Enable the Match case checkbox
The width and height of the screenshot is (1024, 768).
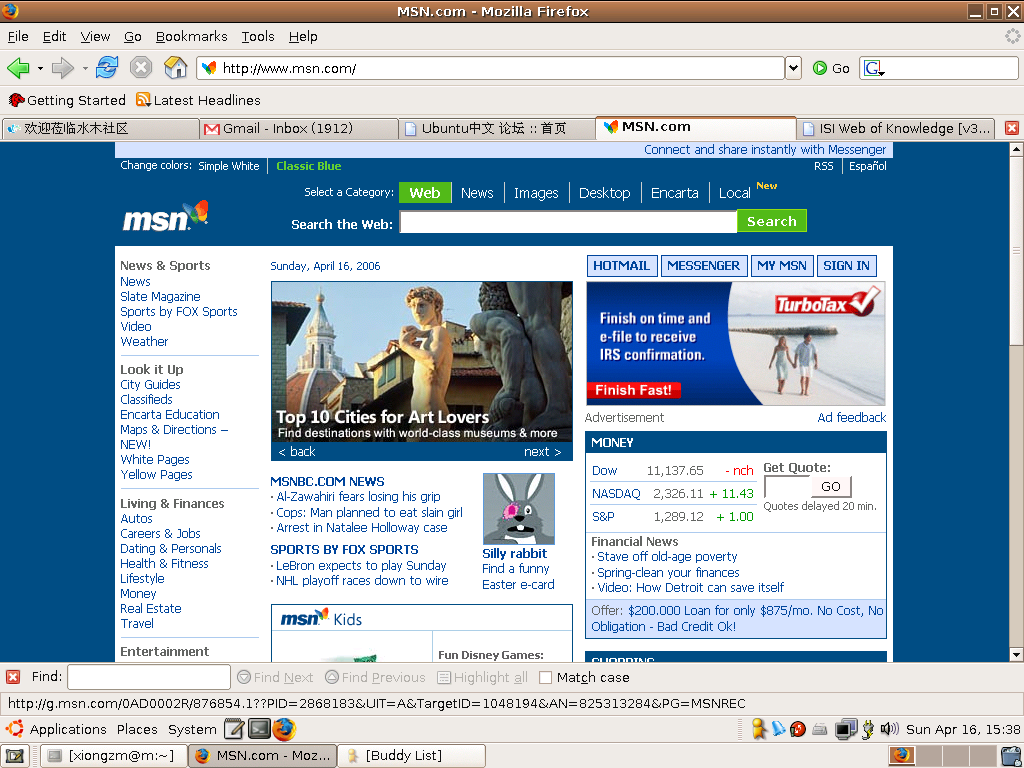(x=545, y=678)
